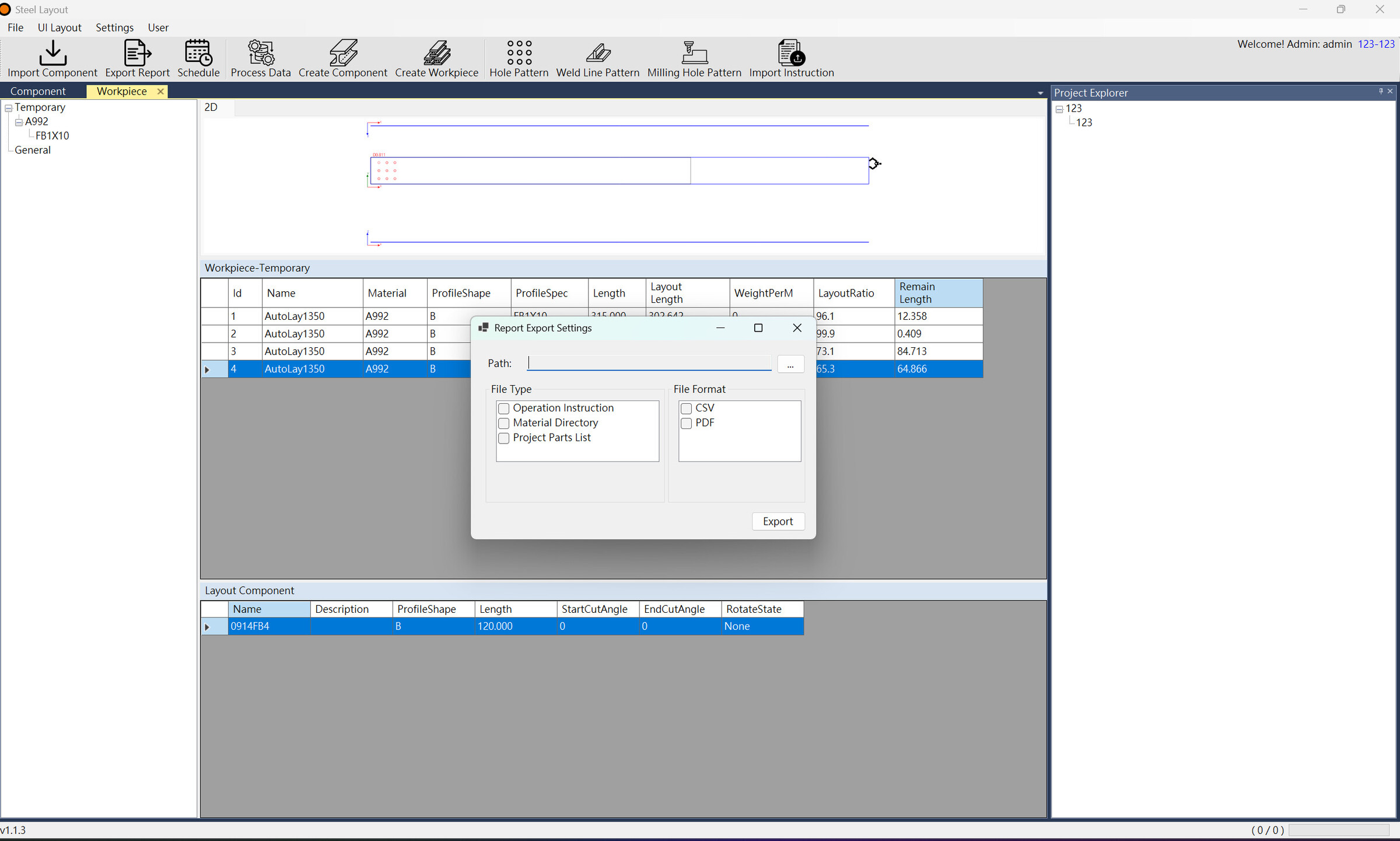The width and height of the screenshot is (1400, 841).
Task: Click the Import Component toolbar icon
Action: [x=52, y=58]
